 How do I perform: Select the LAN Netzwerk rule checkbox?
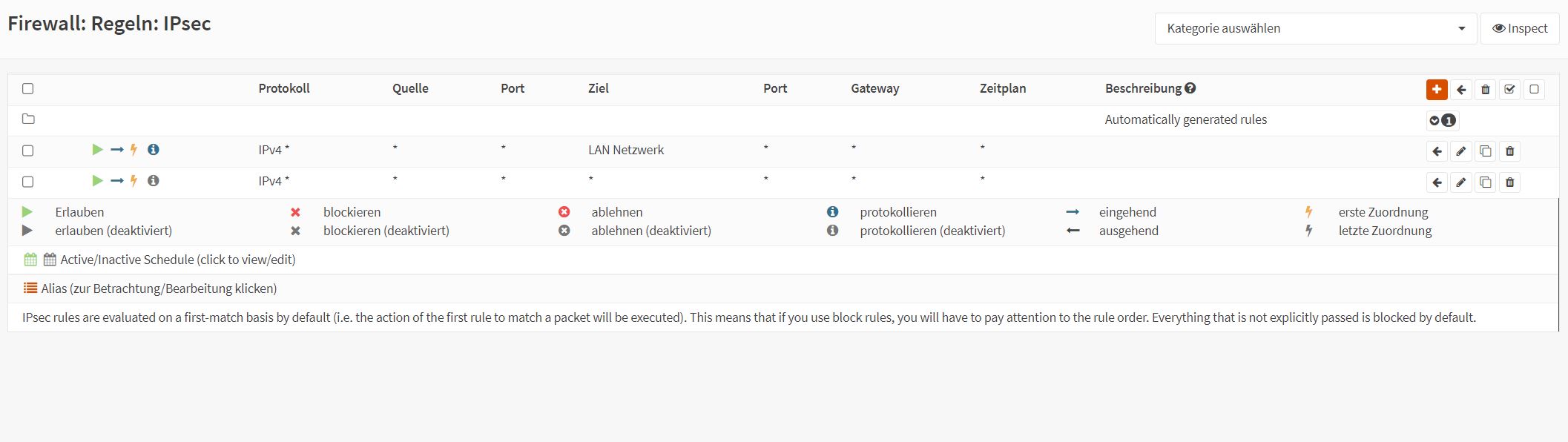28,151
